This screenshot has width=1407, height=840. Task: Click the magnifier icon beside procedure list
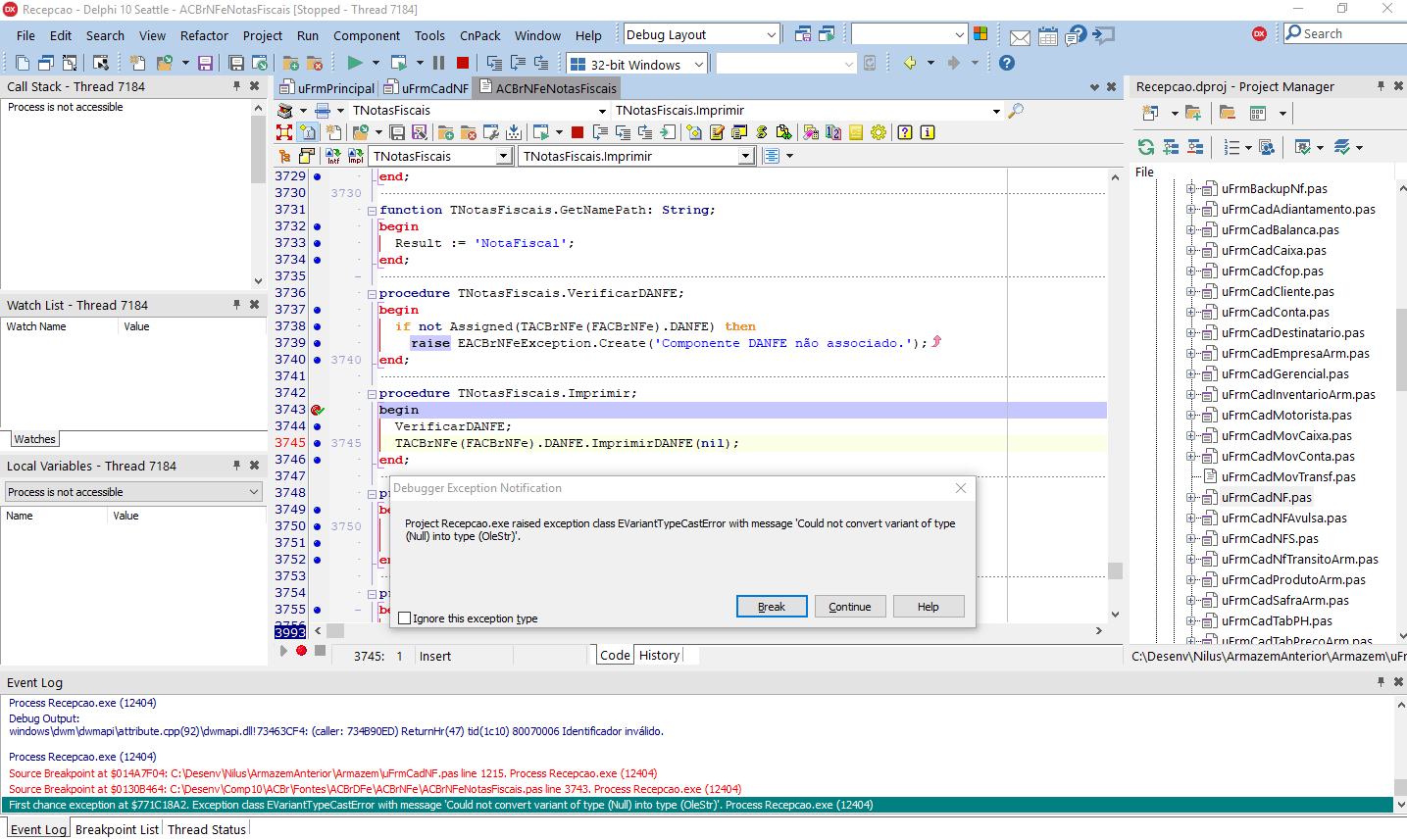1016,111
